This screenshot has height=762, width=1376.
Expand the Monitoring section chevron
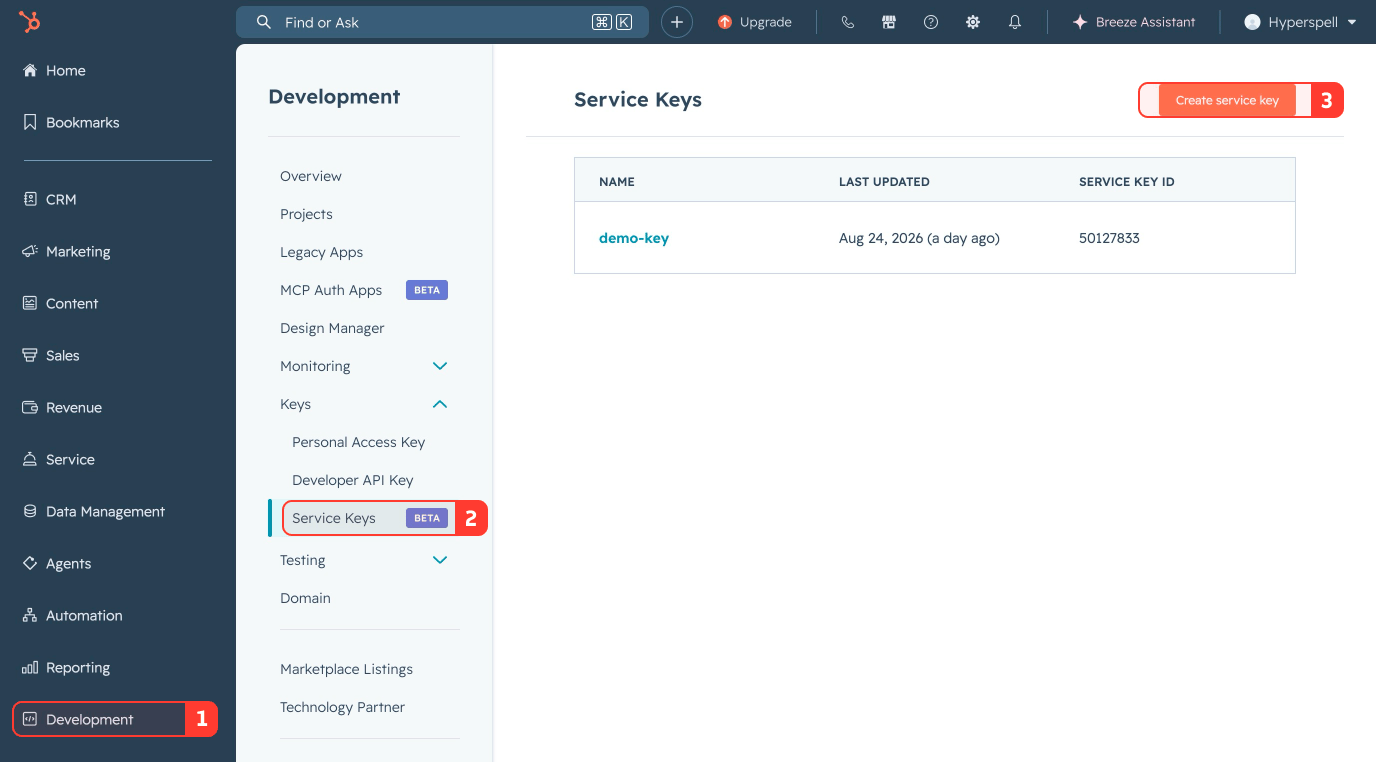(x=439, y=366)
